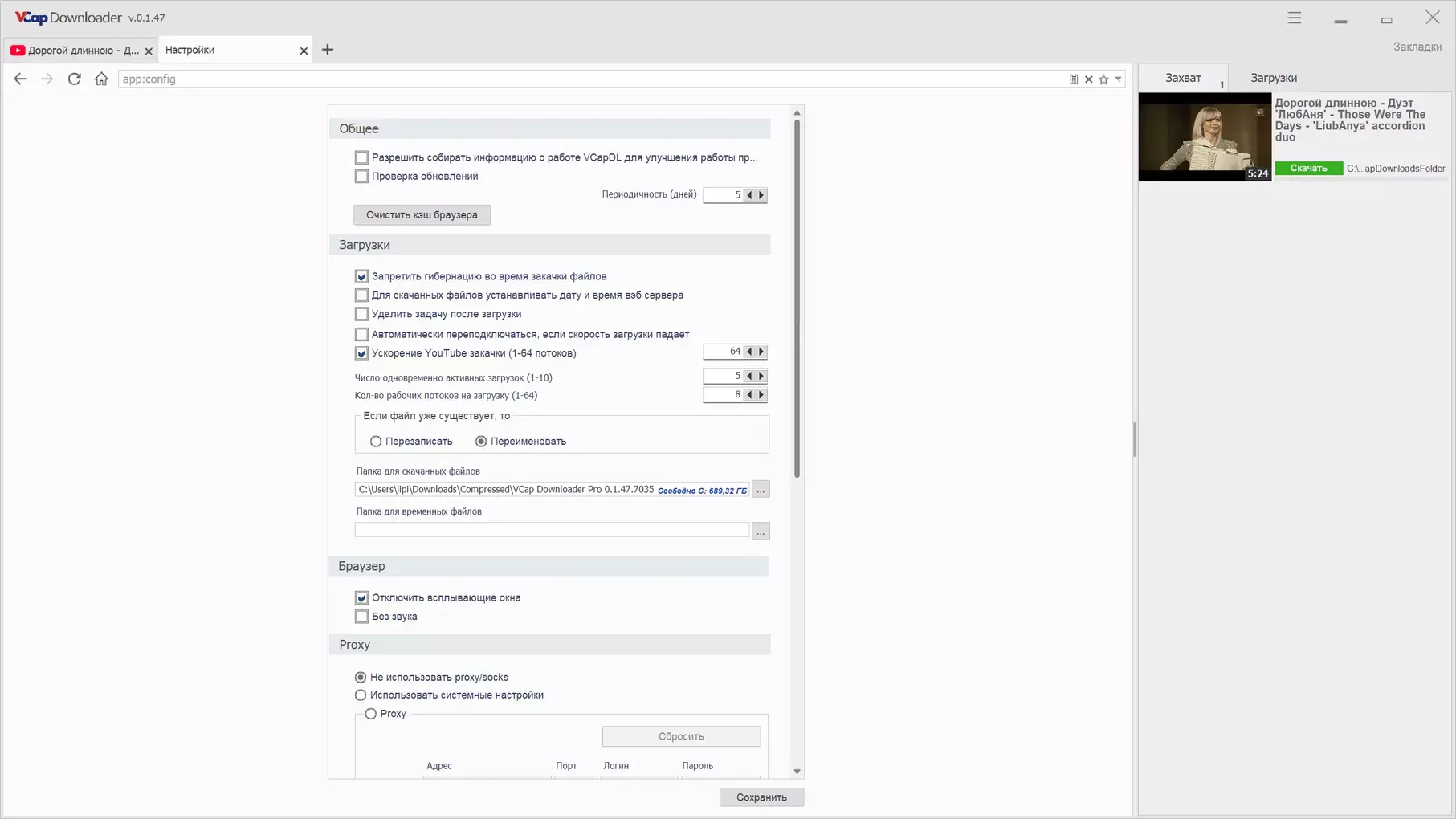Decrease simultaneous active downloads number
Screen dimensions: 1456x819
click(x=749, y=376)
